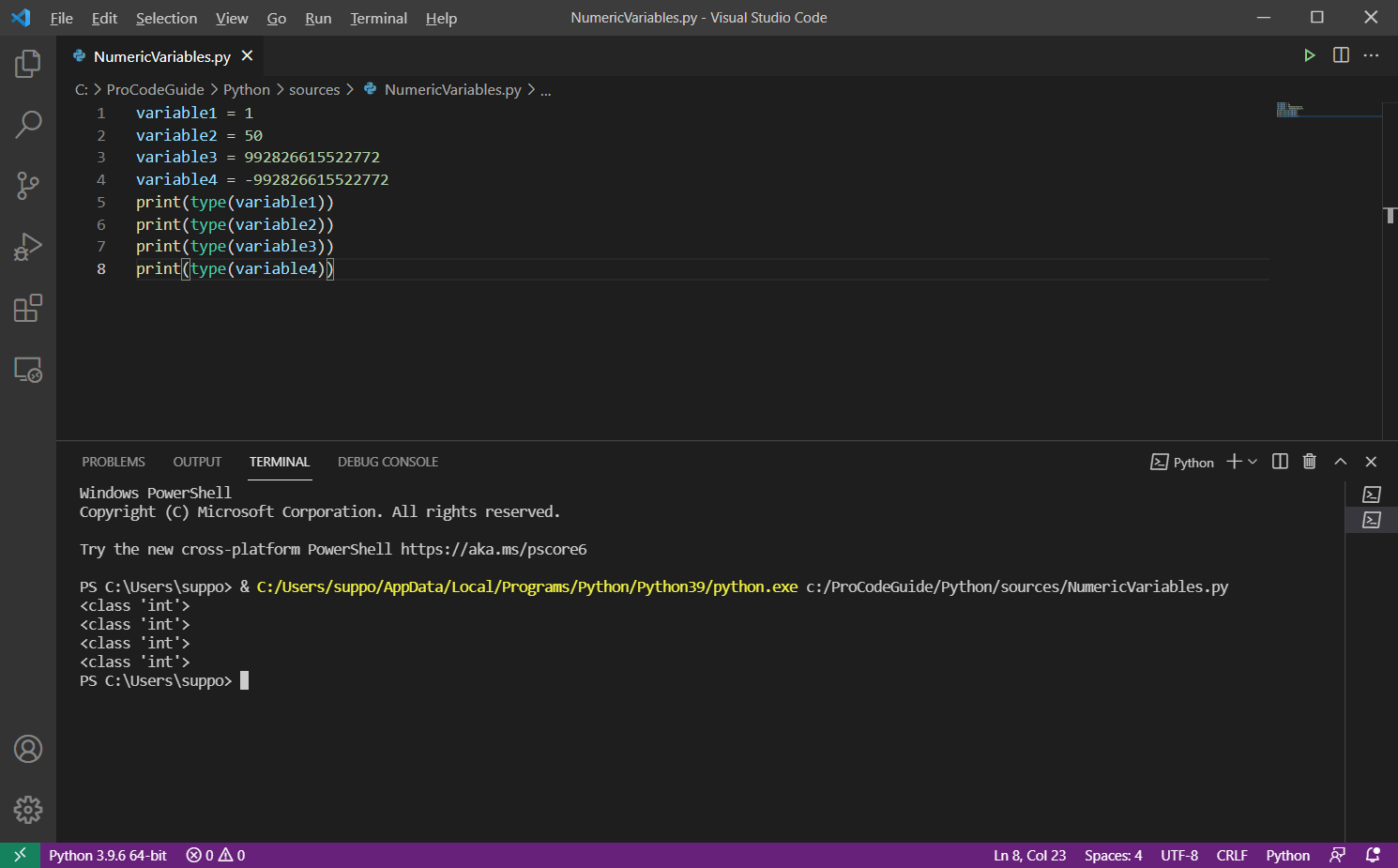Open the Run and Debug view
This screenshot has width=1398, height=868.
28,247
